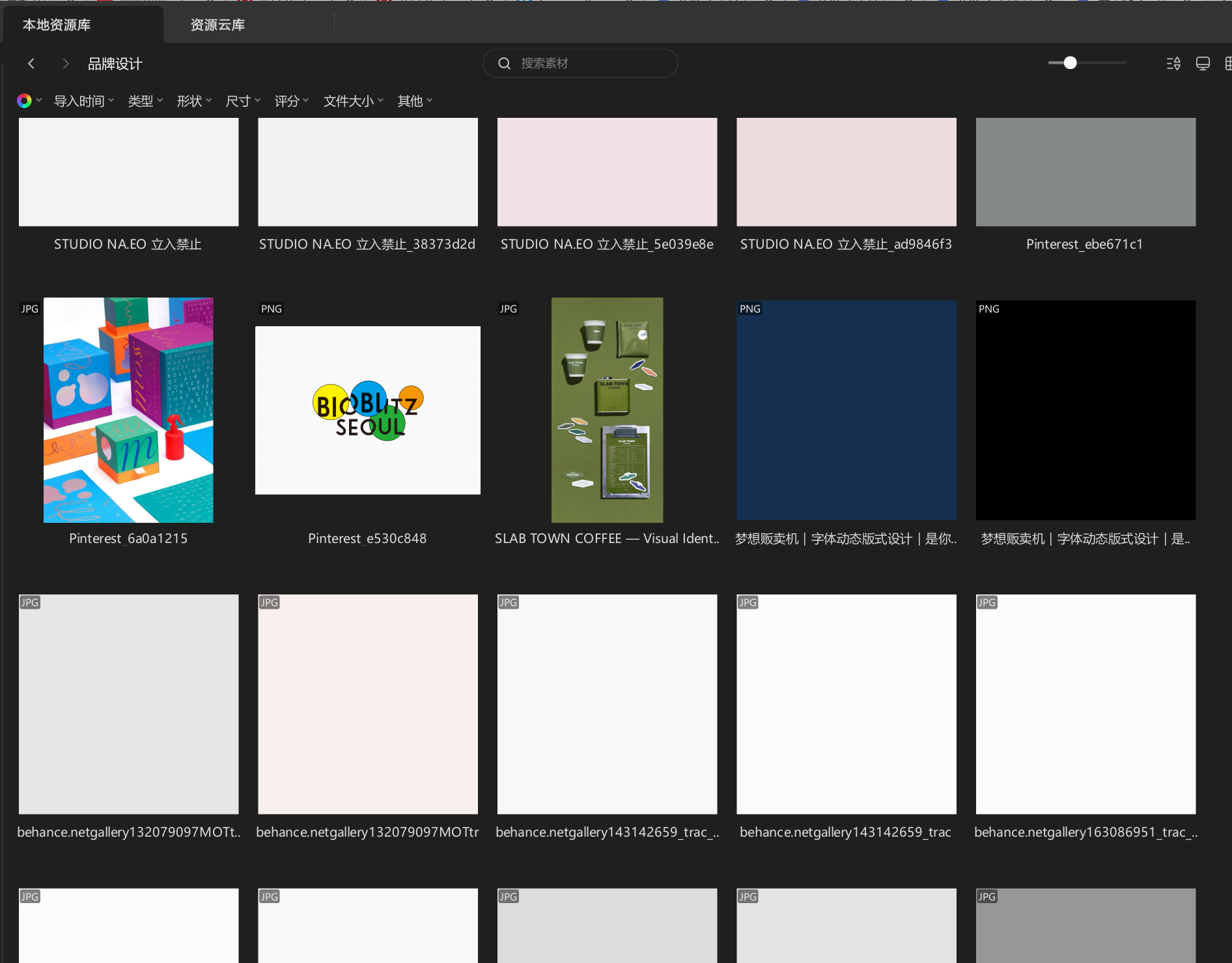Focus the 搜索素材 search field
This screenshot has height=963, width=1232.
[x=580, y=63]
